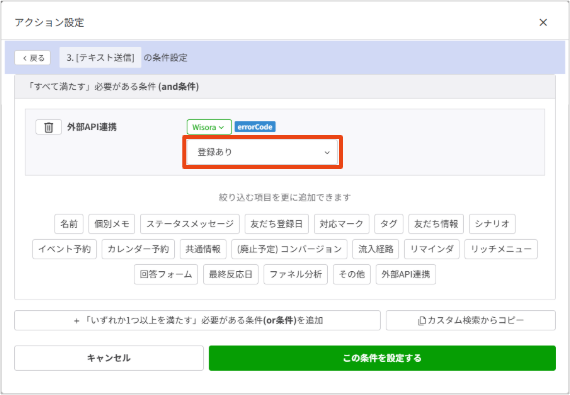Add the 個別メモ filter item
The width and height of the screenshot is (570, 395).
point(112,224)
